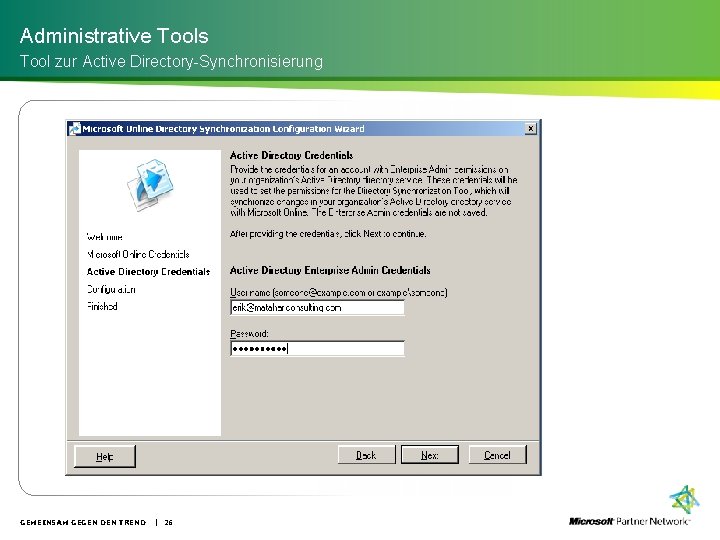Click the Active Directory Credentials heading
The width and height of the screenshot is (720, 540).
click(292, 155)
